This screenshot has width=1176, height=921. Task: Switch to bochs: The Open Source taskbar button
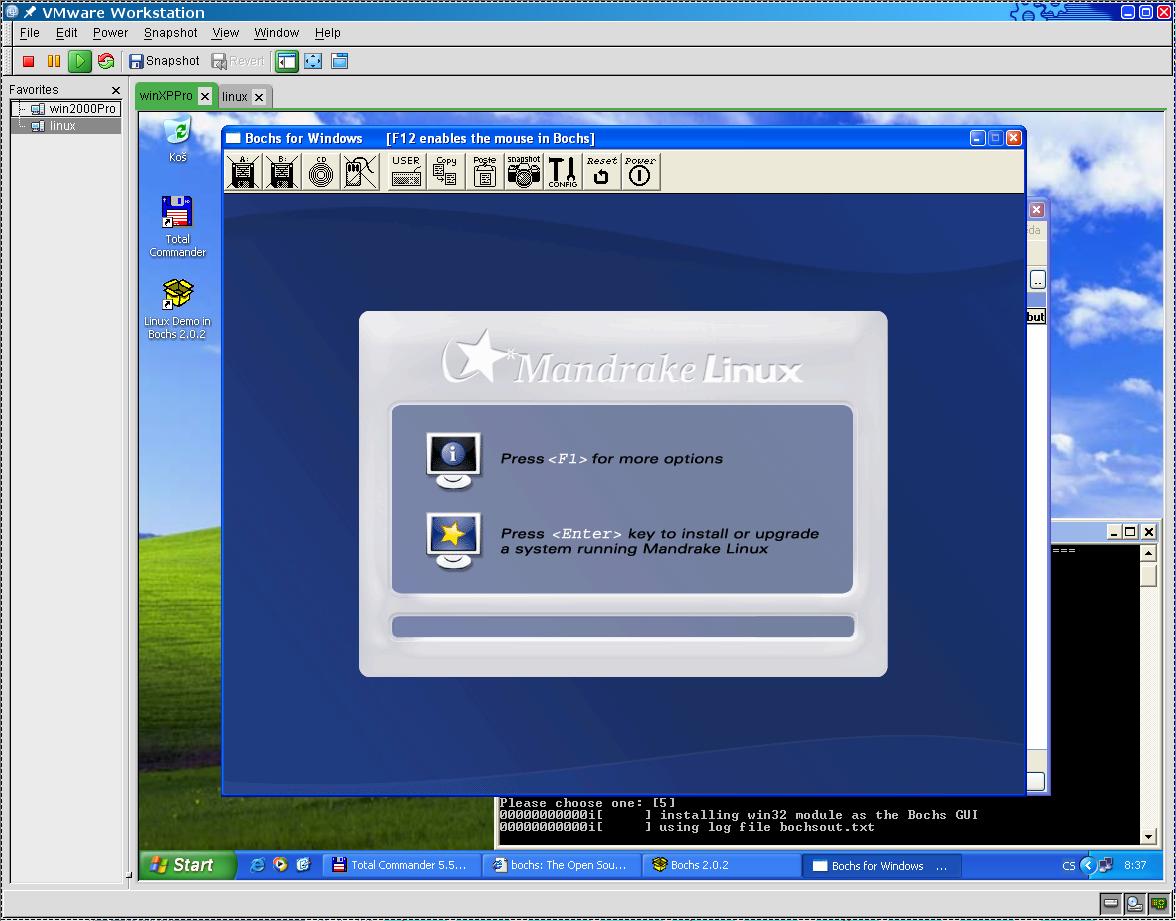coord(561,866)
